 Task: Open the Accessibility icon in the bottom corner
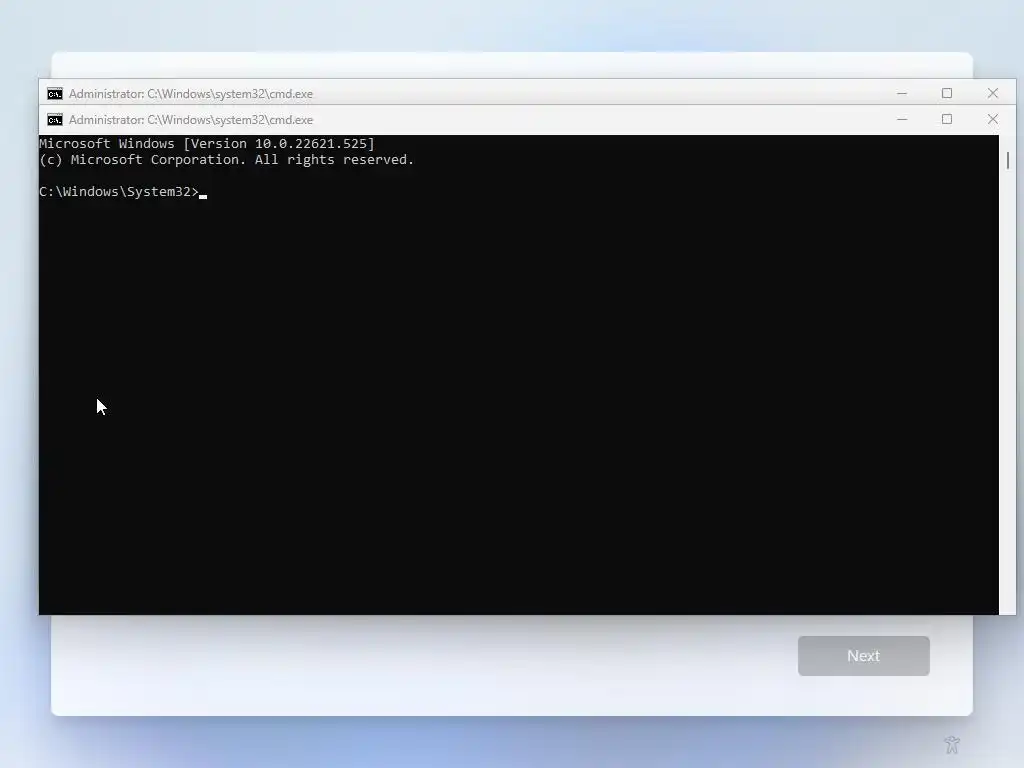pyautogui.click(x=952, y=744)
